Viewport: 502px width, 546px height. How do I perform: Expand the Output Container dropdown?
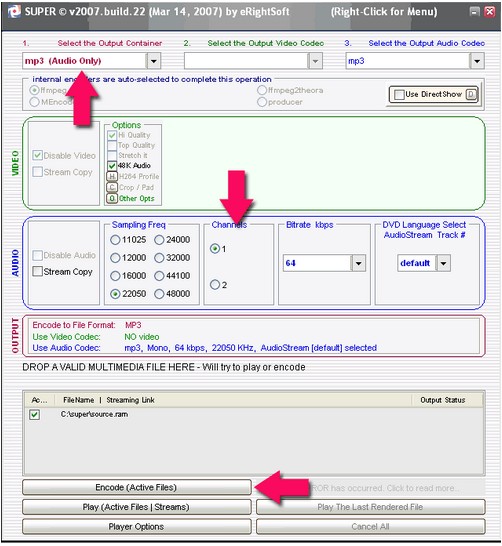(154, 61)
